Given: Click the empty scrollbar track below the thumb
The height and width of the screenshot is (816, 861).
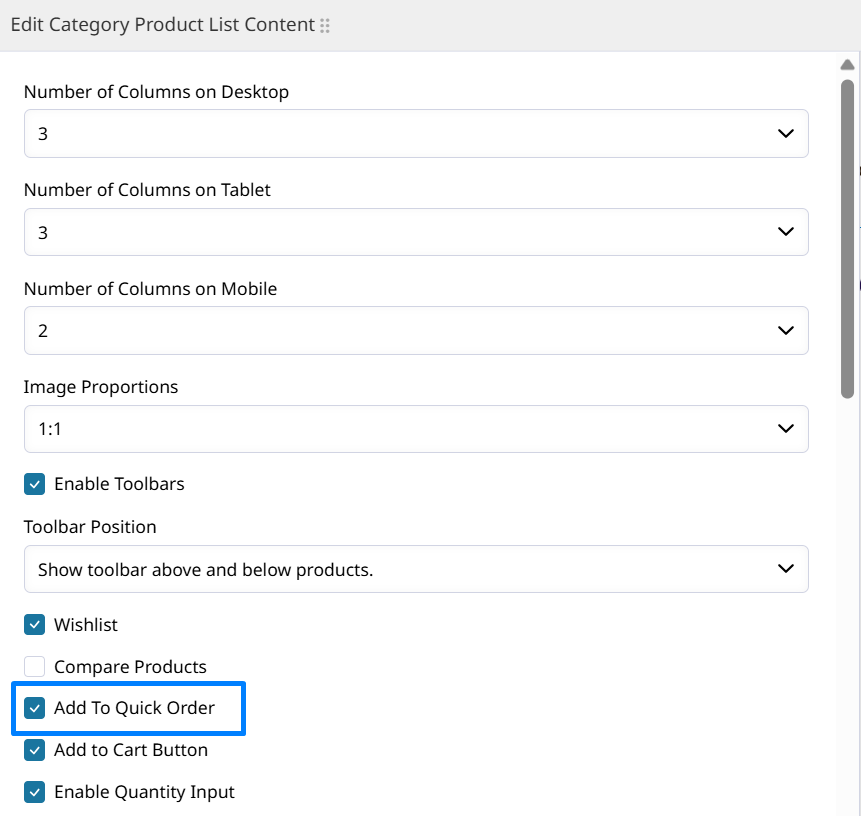Looking at the screenshot, I should click(x=847, y=600).
